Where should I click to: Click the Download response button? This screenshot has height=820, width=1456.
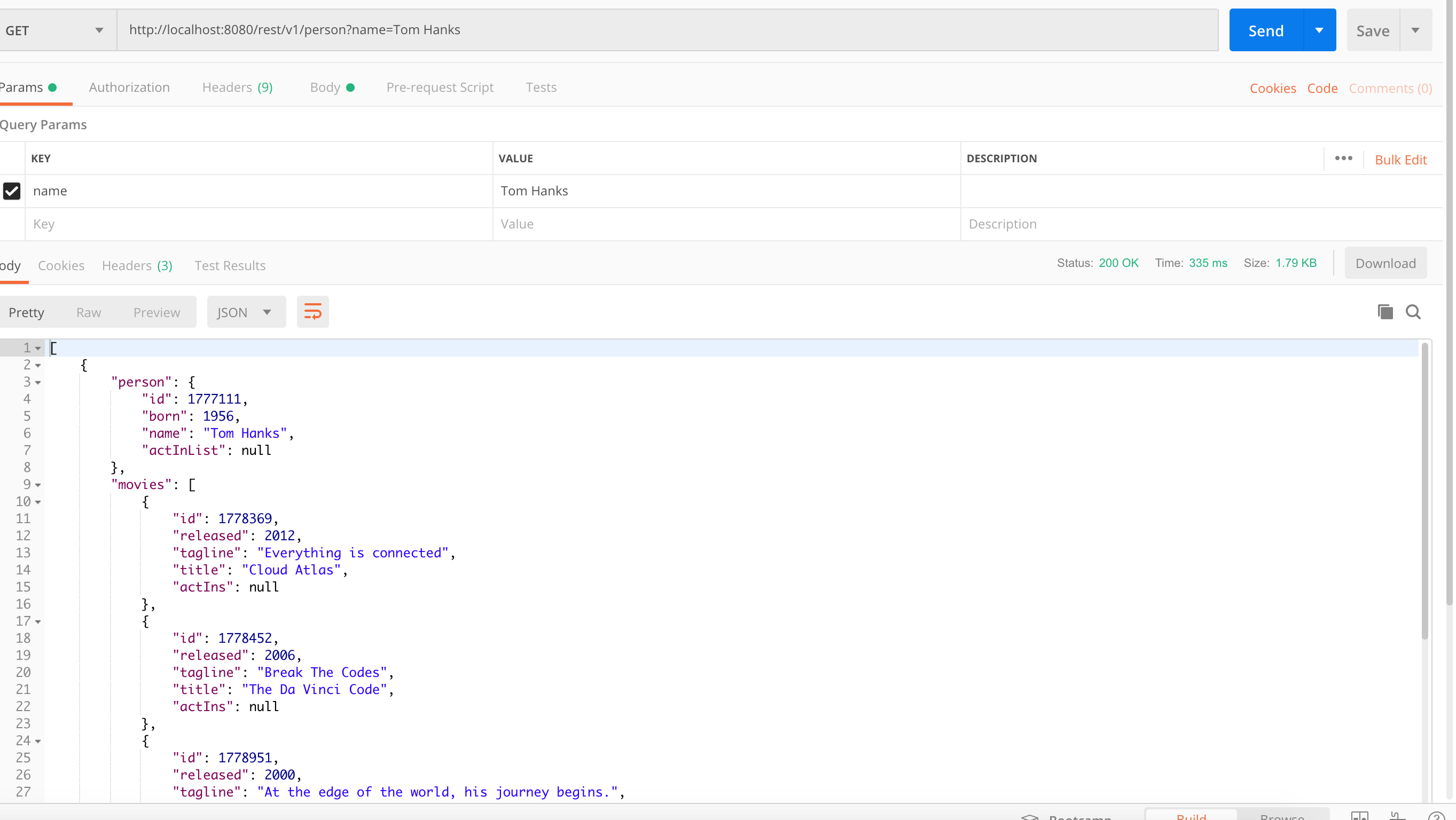click(1385, 263)
